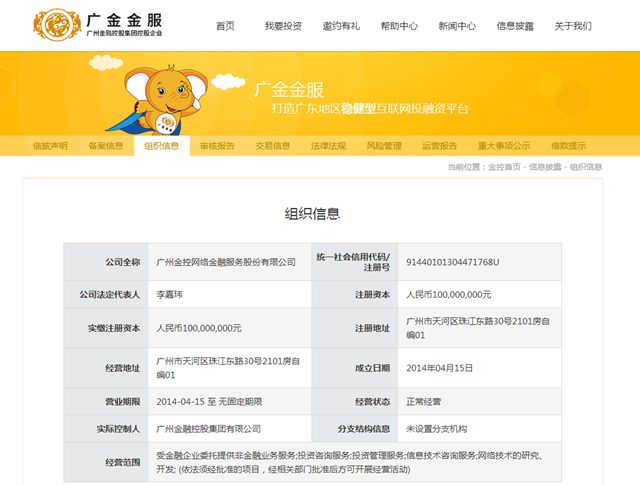
Task: Switch to the 重大事项公示 tab
Action: 504,146
